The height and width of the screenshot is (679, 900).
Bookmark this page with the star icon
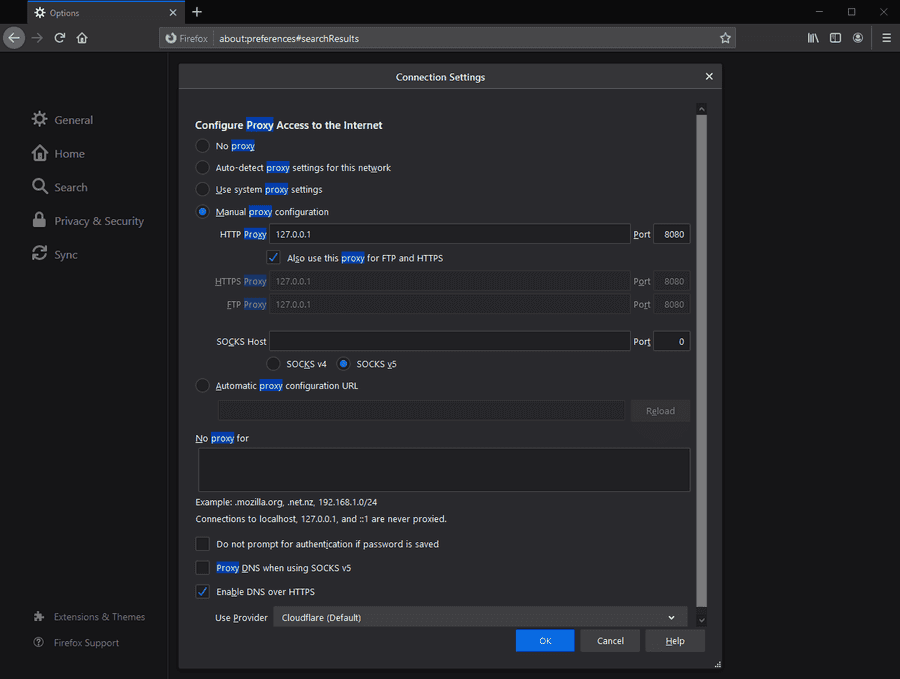point(725,38)
